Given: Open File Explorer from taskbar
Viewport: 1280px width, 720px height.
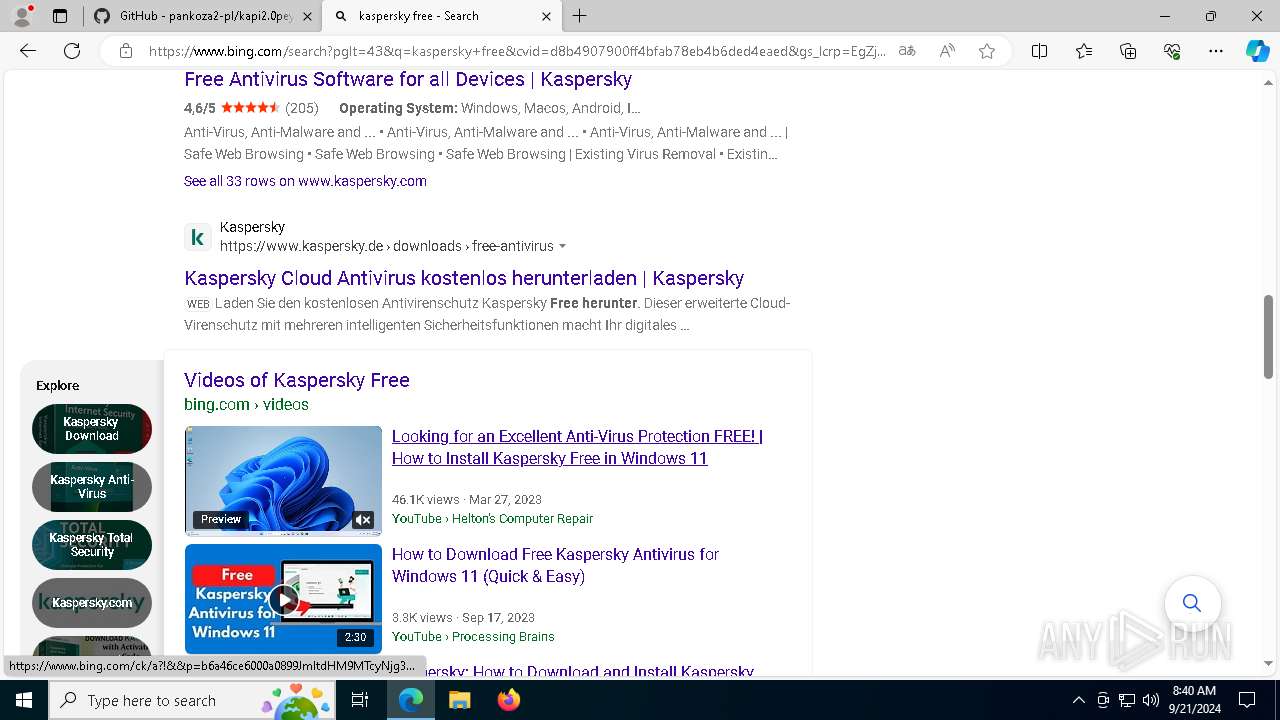Looking at the screenshot, I should 459,700.
